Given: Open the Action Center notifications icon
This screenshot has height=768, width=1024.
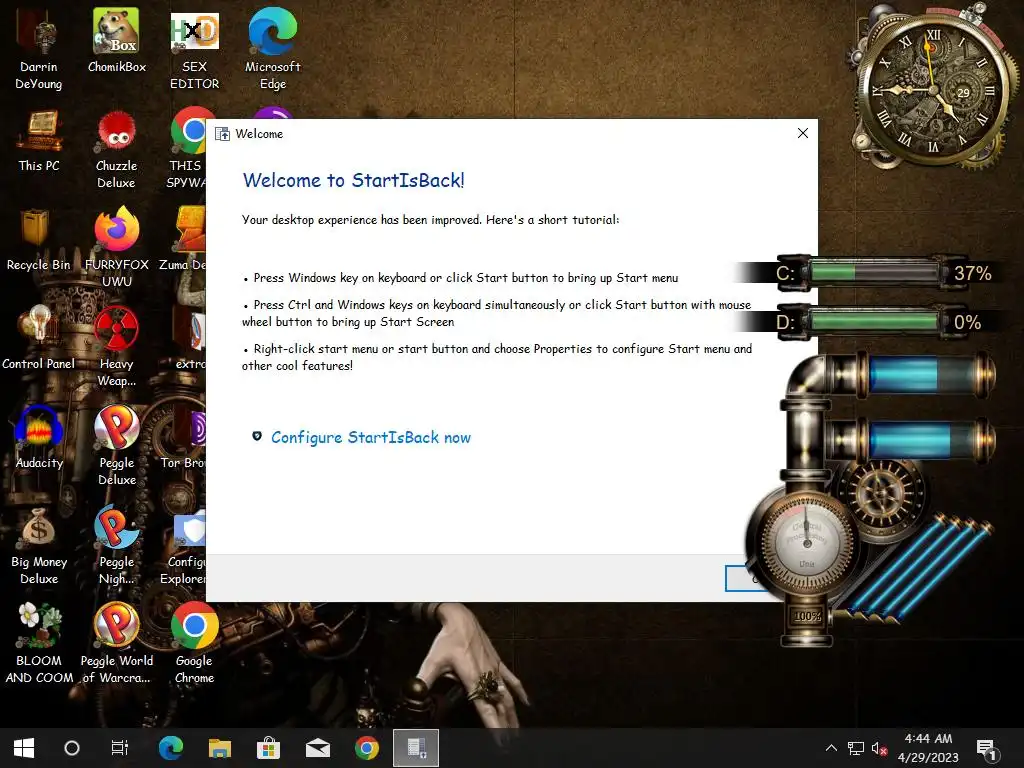Looking at the screenshot, I should [985, 748].
